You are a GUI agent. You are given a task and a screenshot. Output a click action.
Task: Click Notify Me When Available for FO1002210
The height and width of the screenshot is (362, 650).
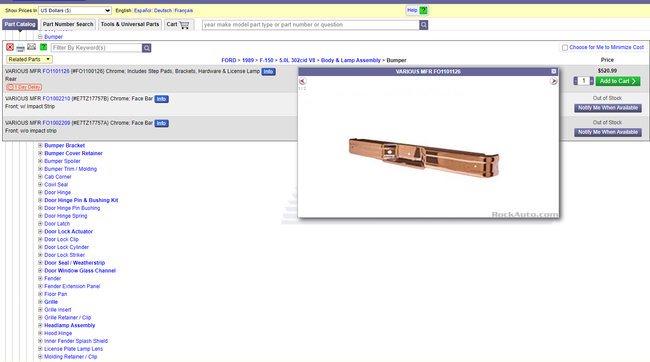608,108
